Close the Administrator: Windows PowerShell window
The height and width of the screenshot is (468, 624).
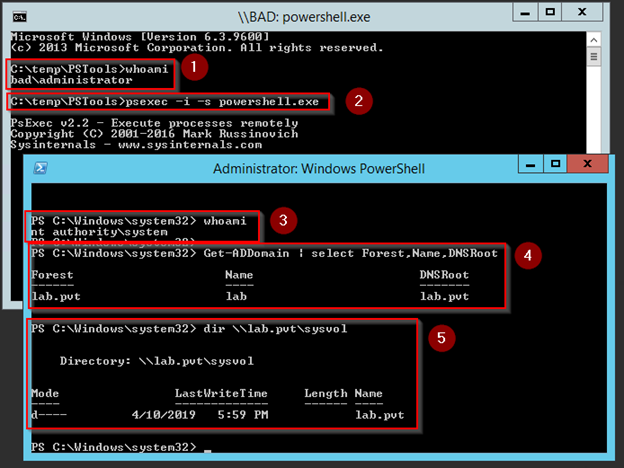587,164
